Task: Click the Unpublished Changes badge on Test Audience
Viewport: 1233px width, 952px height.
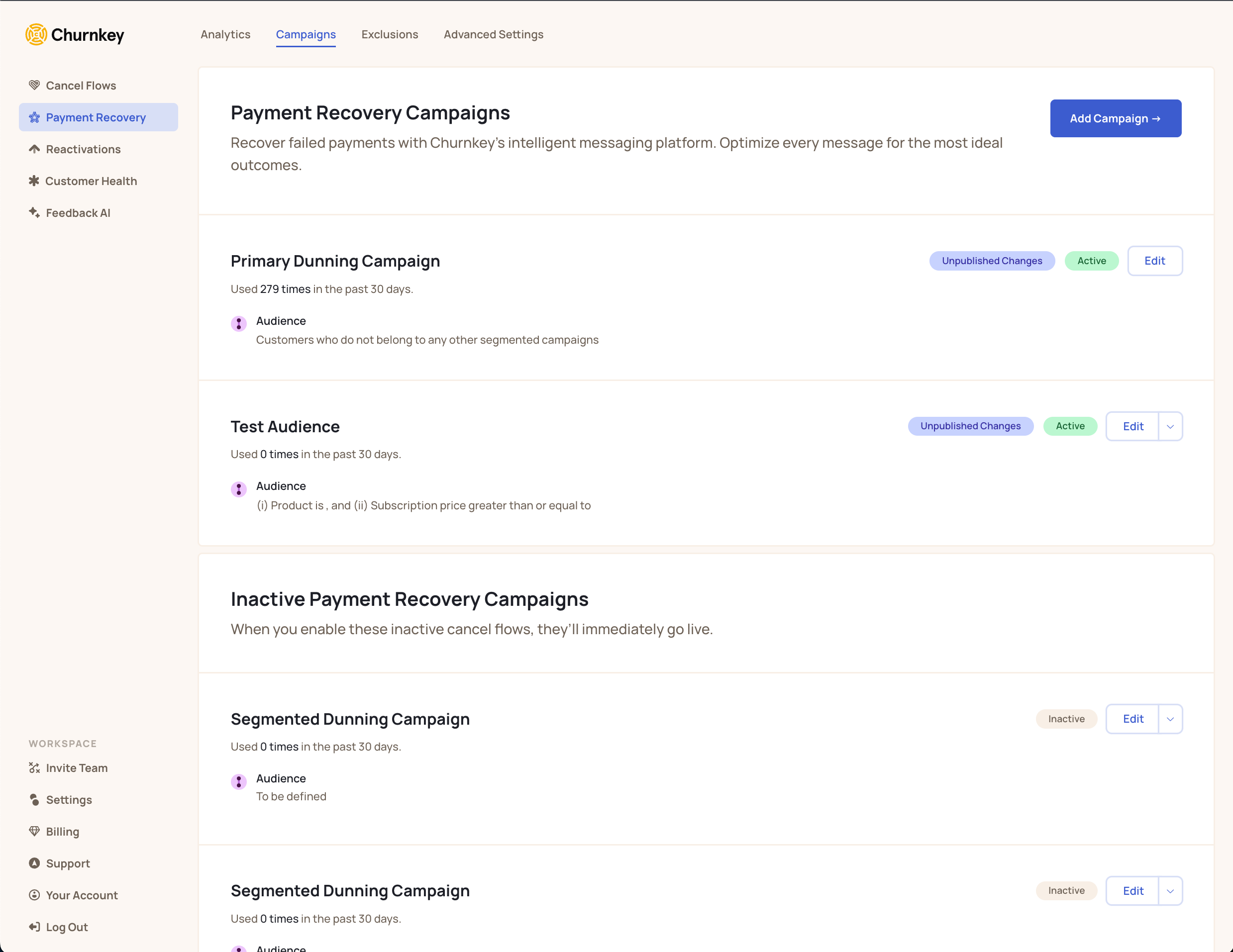Action: pos(969,426)
